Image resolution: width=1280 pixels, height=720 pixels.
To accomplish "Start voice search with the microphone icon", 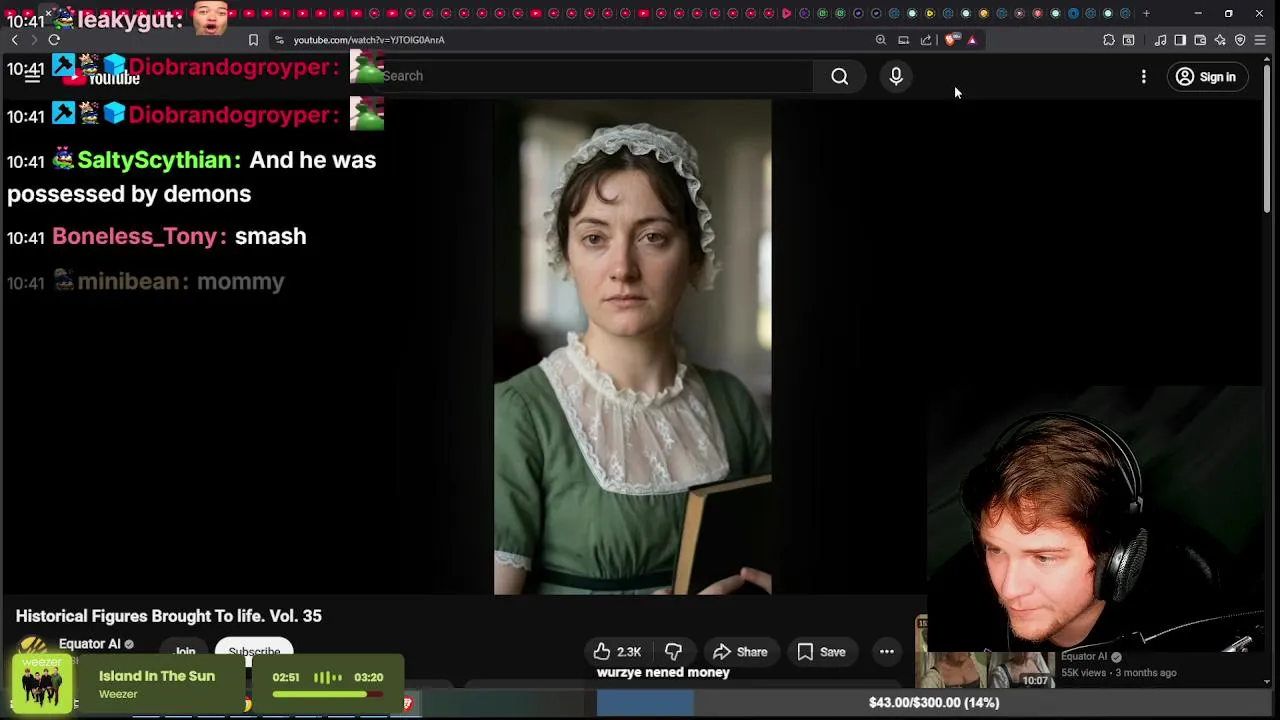I will [896, 76].
